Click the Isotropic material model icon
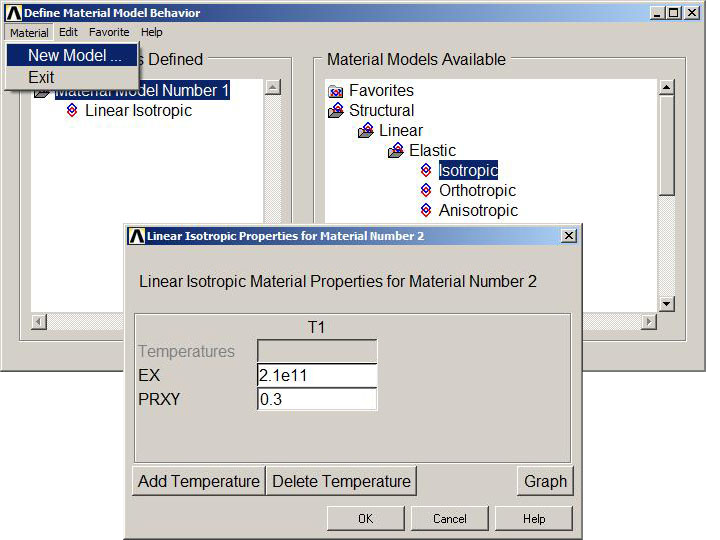The image size is (720, 540). pyautogui.click(x=426, y=171)
